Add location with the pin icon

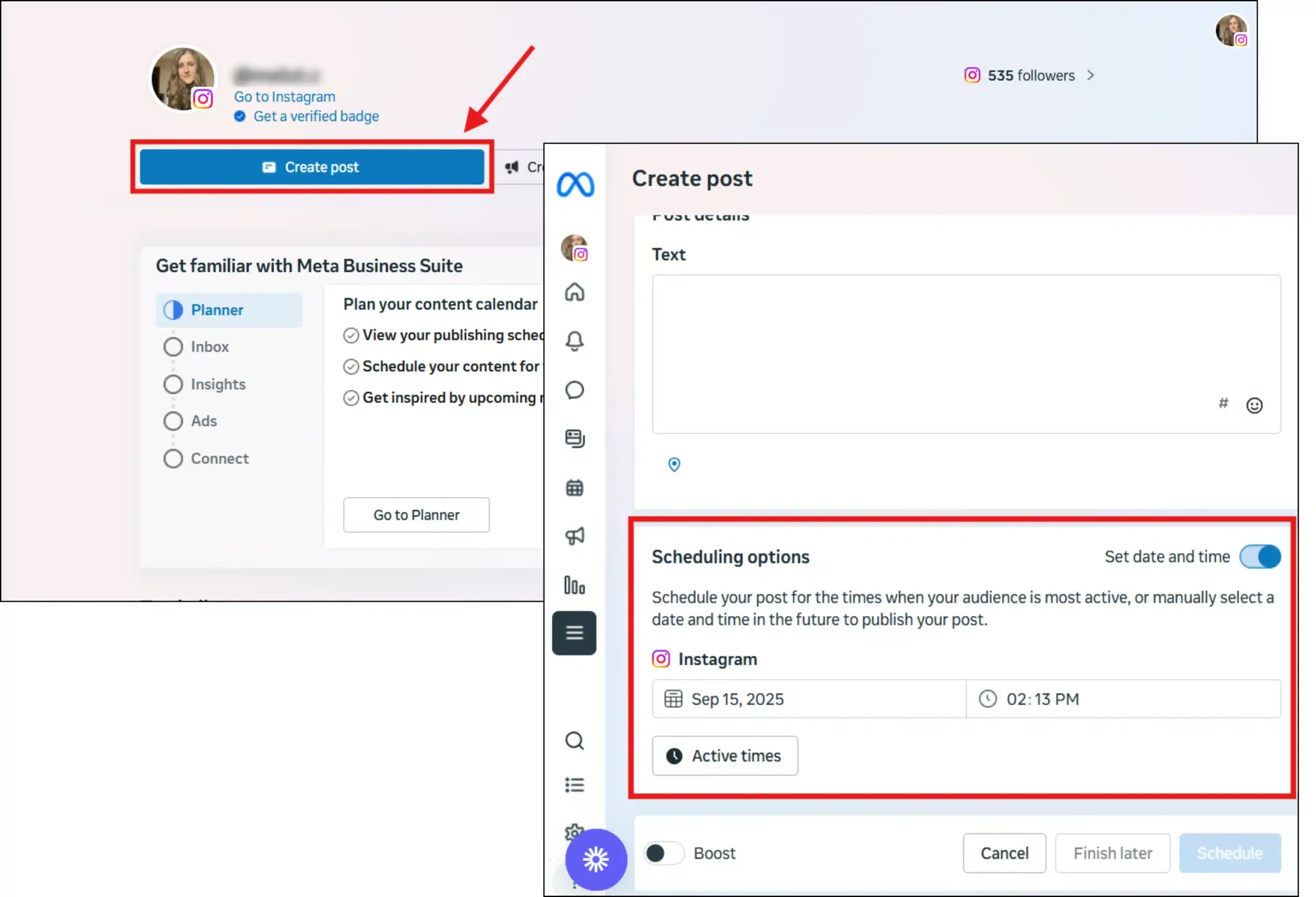click(x=674, y=464)
